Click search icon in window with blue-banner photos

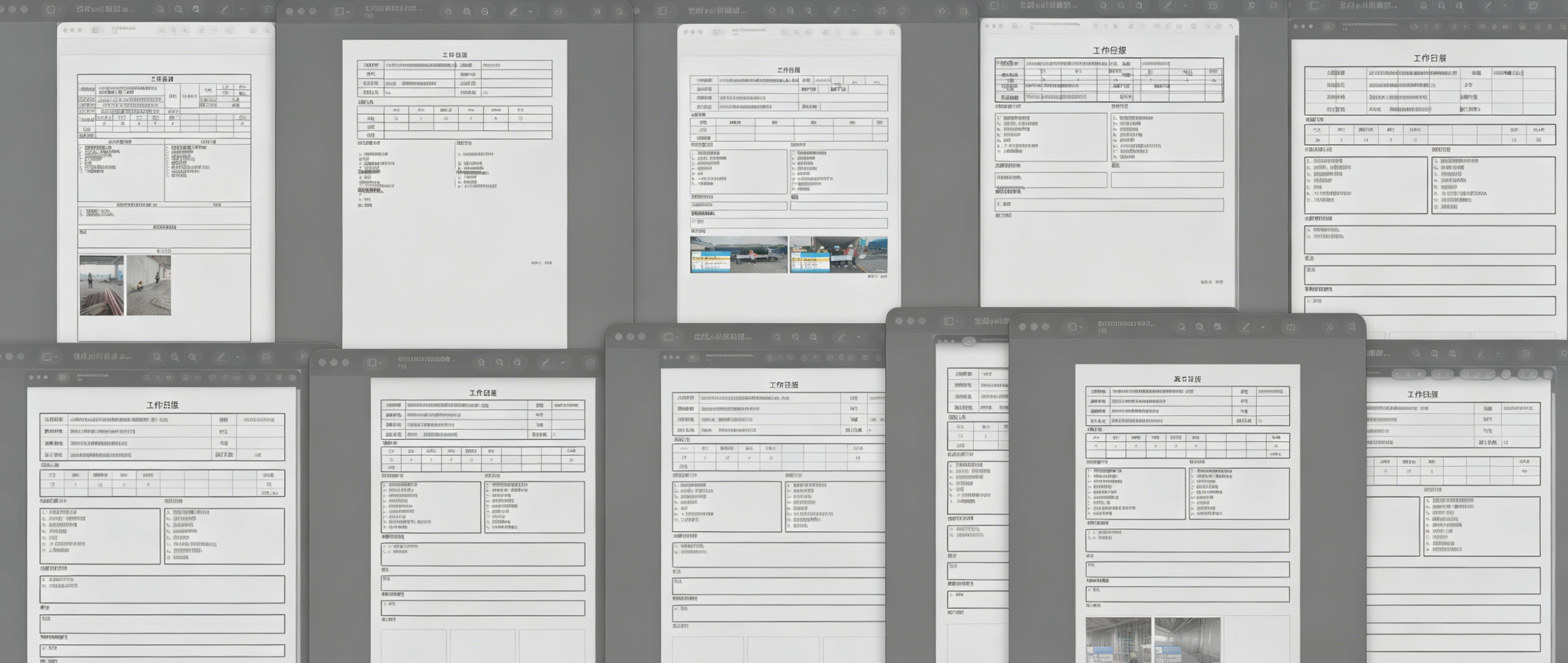tap(963, 11)
